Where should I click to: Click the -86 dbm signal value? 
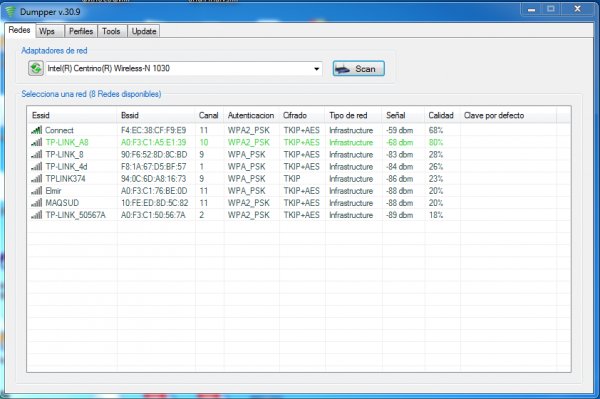click(x=399, y=179)
